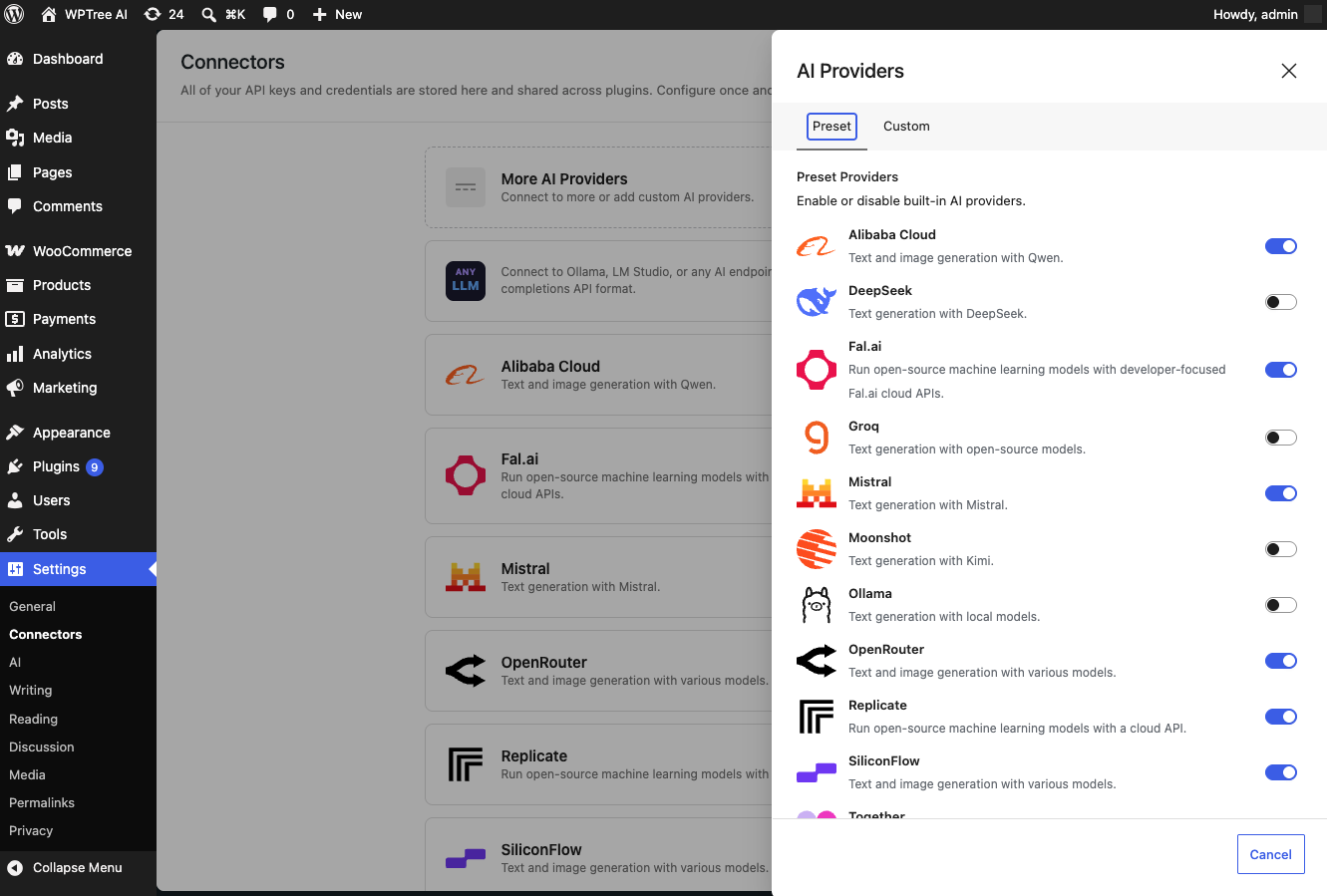Open the search ⌘K command palette
Viewport: 1327px width, 896px height.
pyautogui.click(x=223, y=14)
